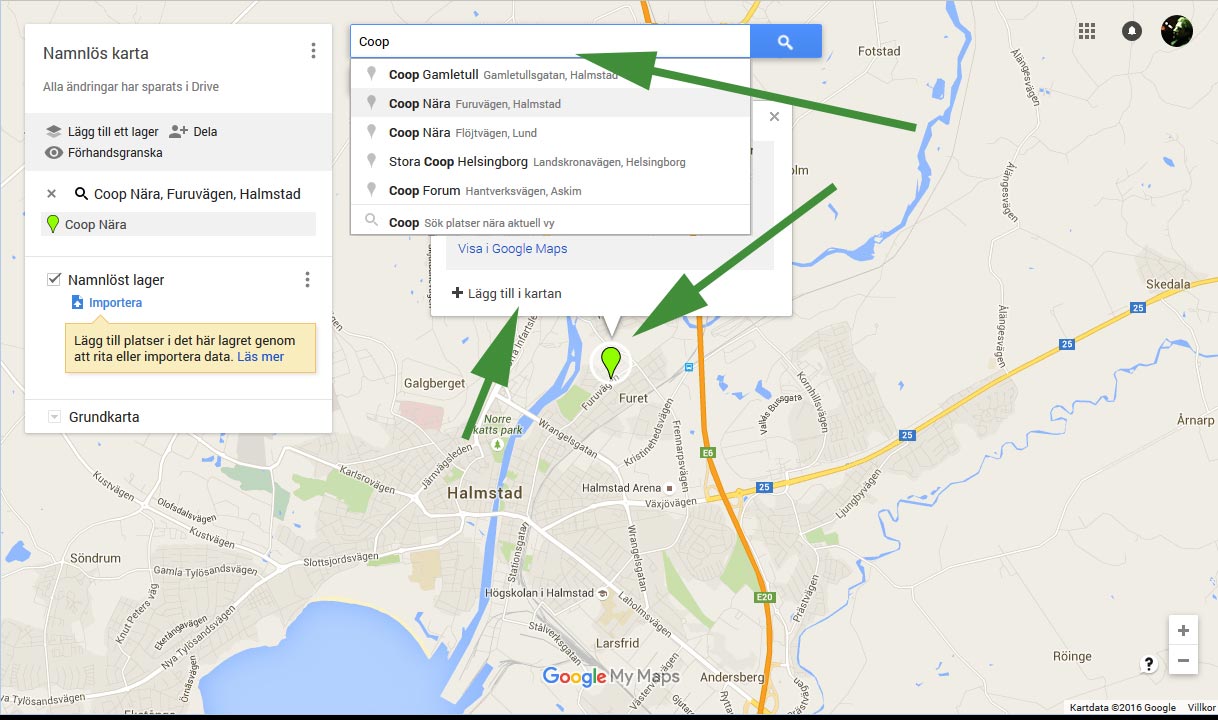Click the green Coop Nära map pin
Image resolution: width=1218 pixels, height=720 pixels.
click(x=610, y=361)
